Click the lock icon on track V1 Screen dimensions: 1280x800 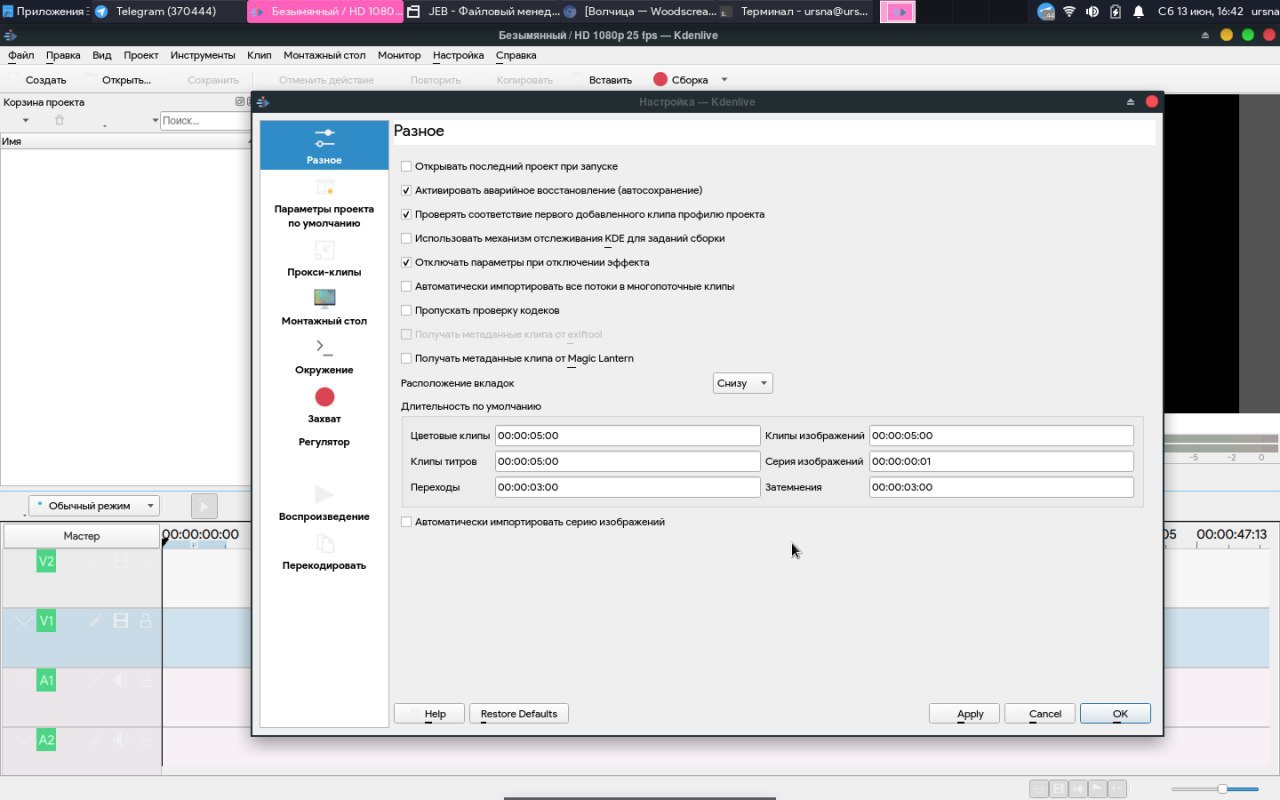[x=145, y=621]
